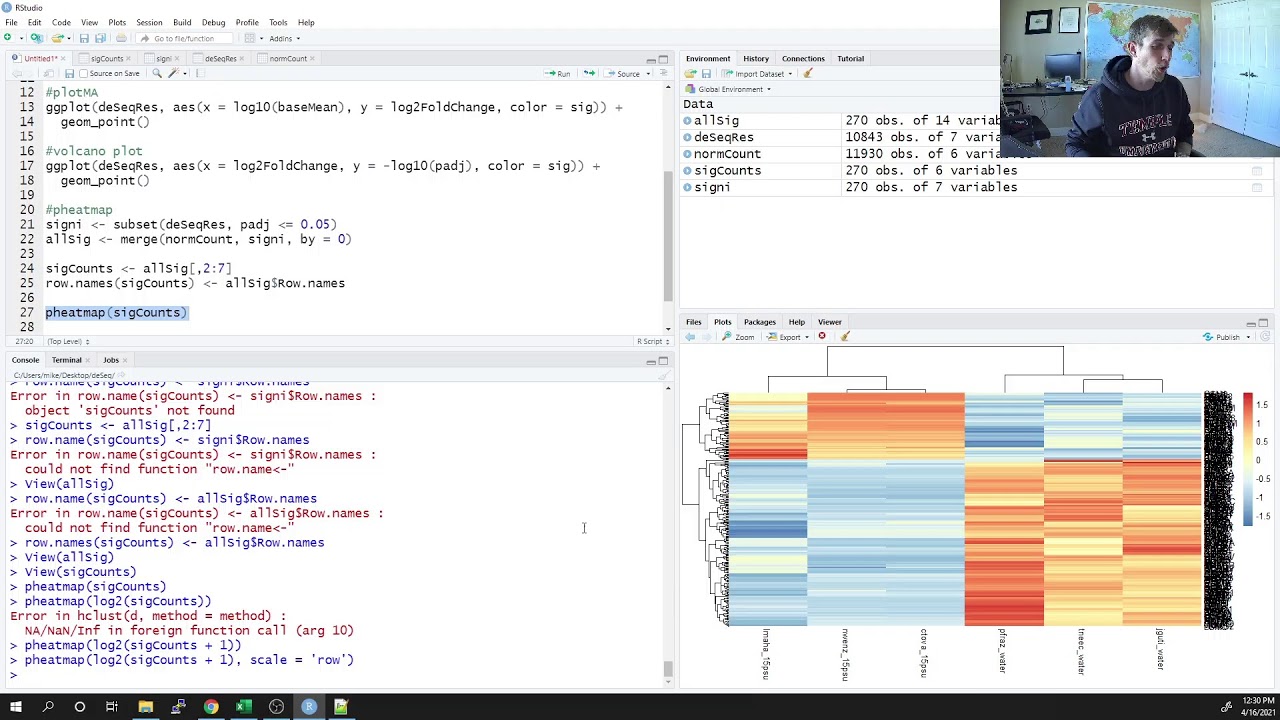Zoom the plot in a new window
This screenshot has height=720, width=1280.
(x=738, y=337)
